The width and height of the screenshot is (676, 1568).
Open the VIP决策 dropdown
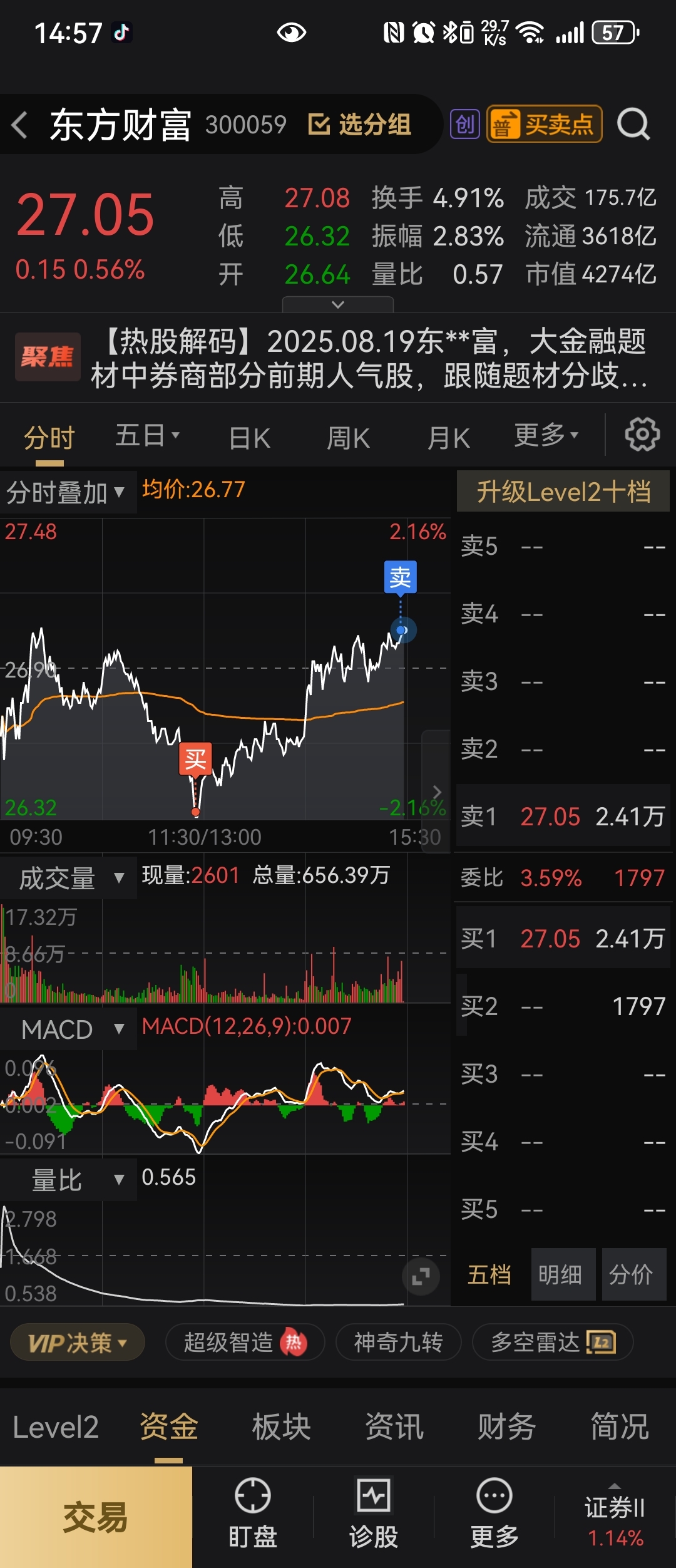tap(78, 1343)
